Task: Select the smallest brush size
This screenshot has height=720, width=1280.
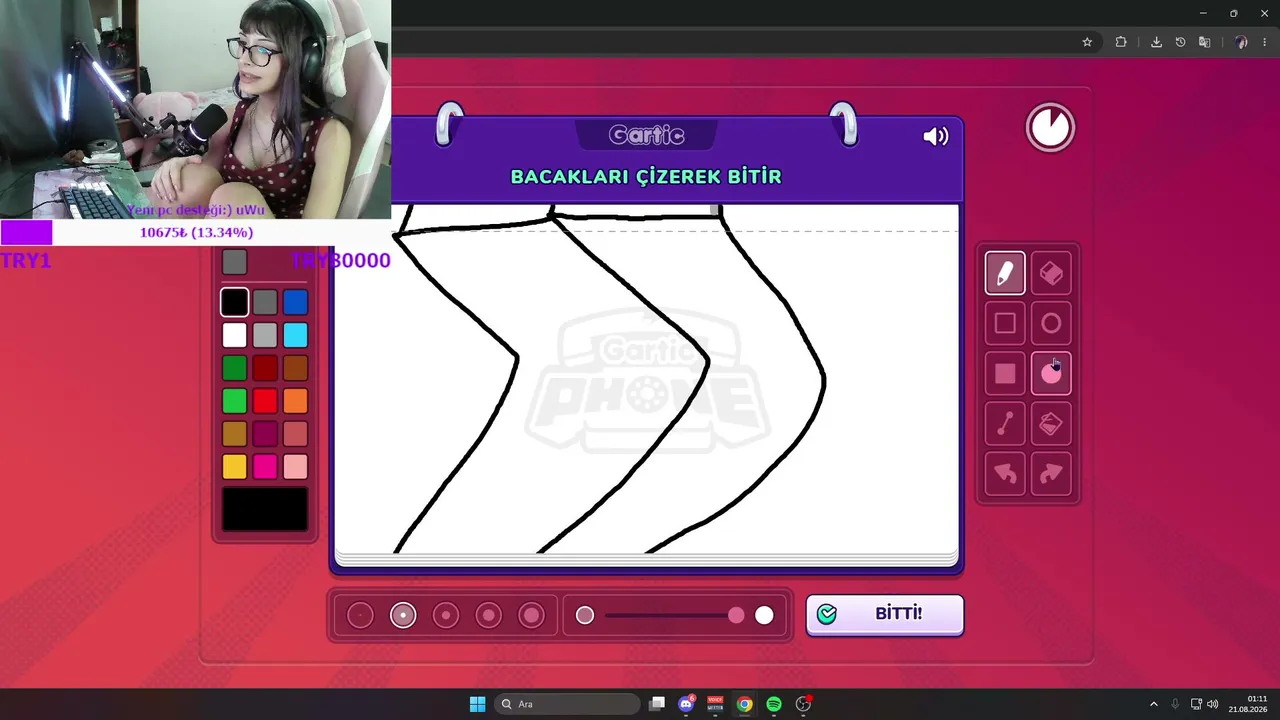Action: click(360, 615)
